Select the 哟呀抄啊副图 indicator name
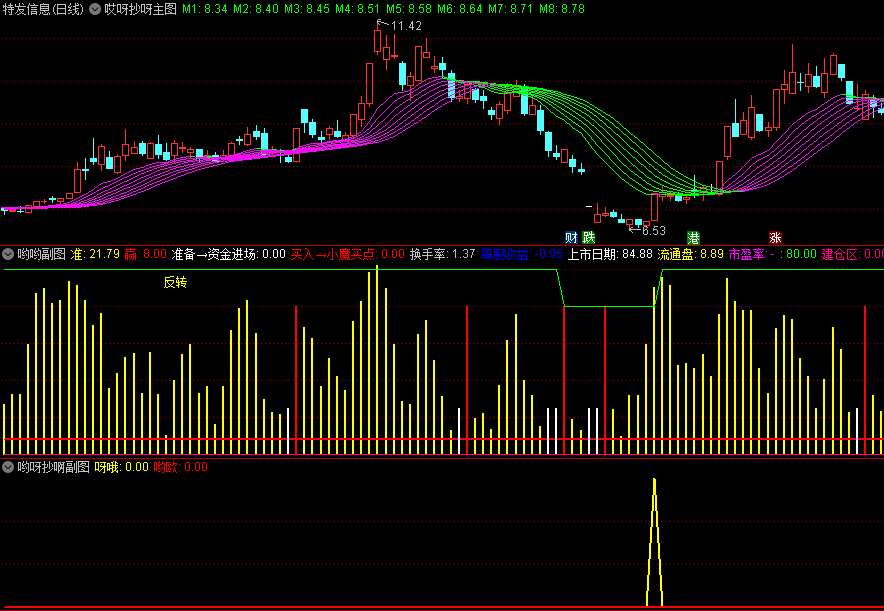Screen dimensions: 884x611 click(x=54, y=467)
